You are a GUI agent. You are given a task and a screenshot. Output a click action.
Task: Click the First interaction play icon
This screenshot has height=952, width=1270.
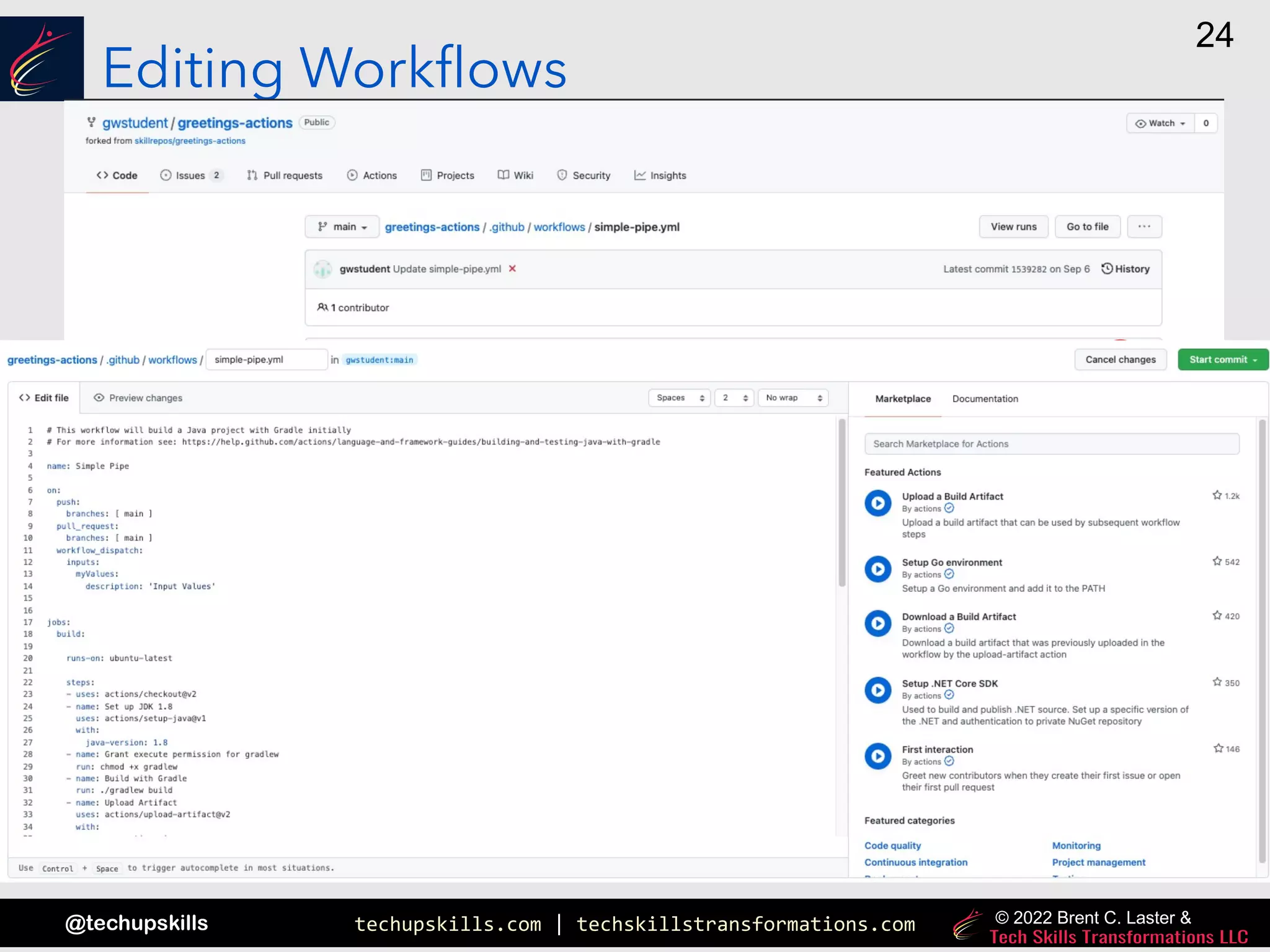[x=878, y=756]
